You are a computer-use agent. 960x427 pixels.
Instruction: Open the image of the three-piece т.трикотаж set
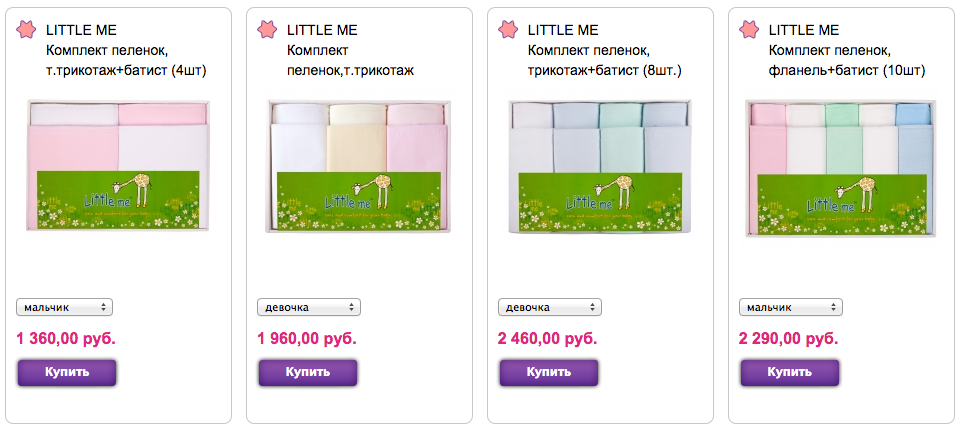(359, 167)
